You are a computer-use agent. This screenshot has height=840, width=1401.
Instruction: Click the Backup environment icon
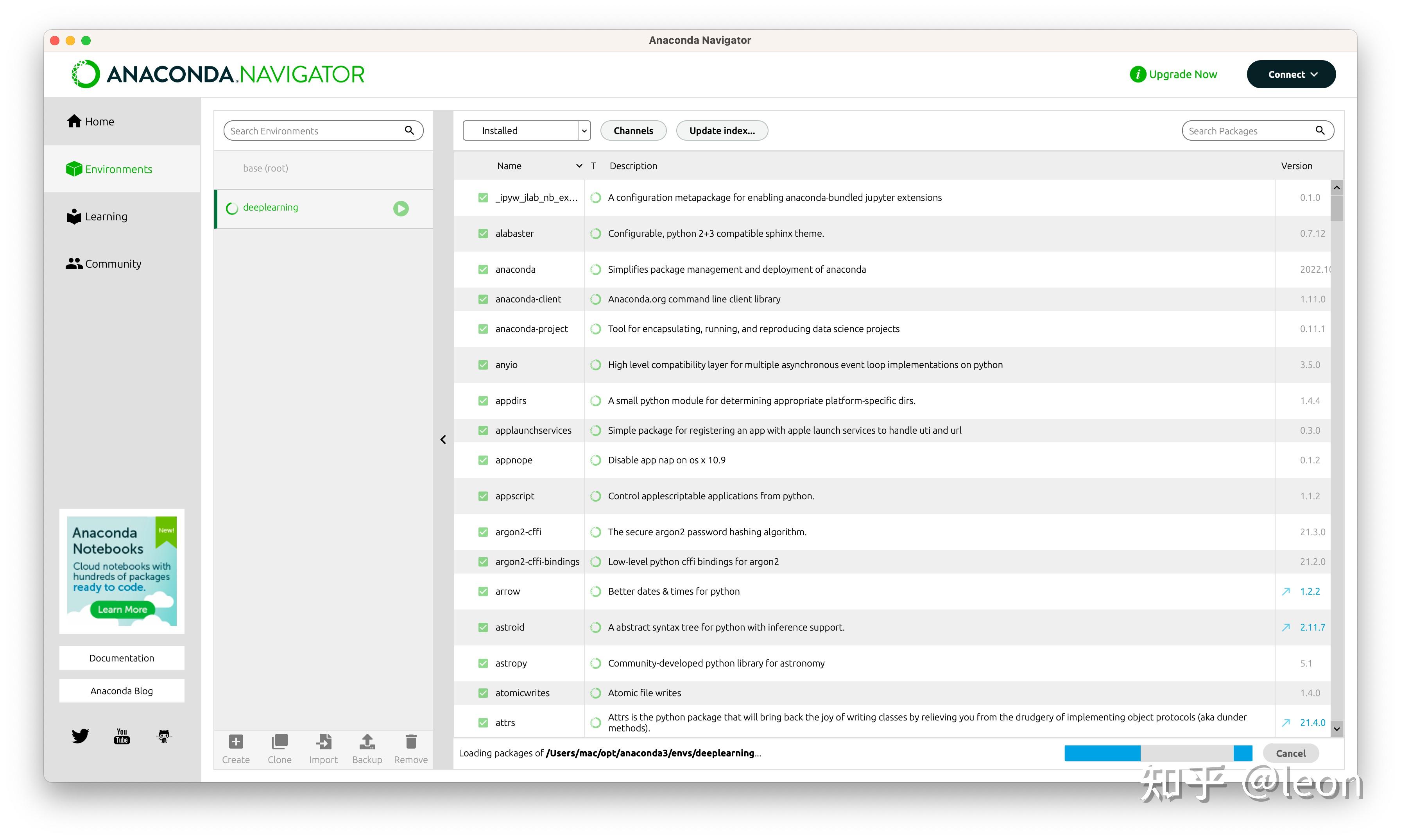(x=367, y=742)
